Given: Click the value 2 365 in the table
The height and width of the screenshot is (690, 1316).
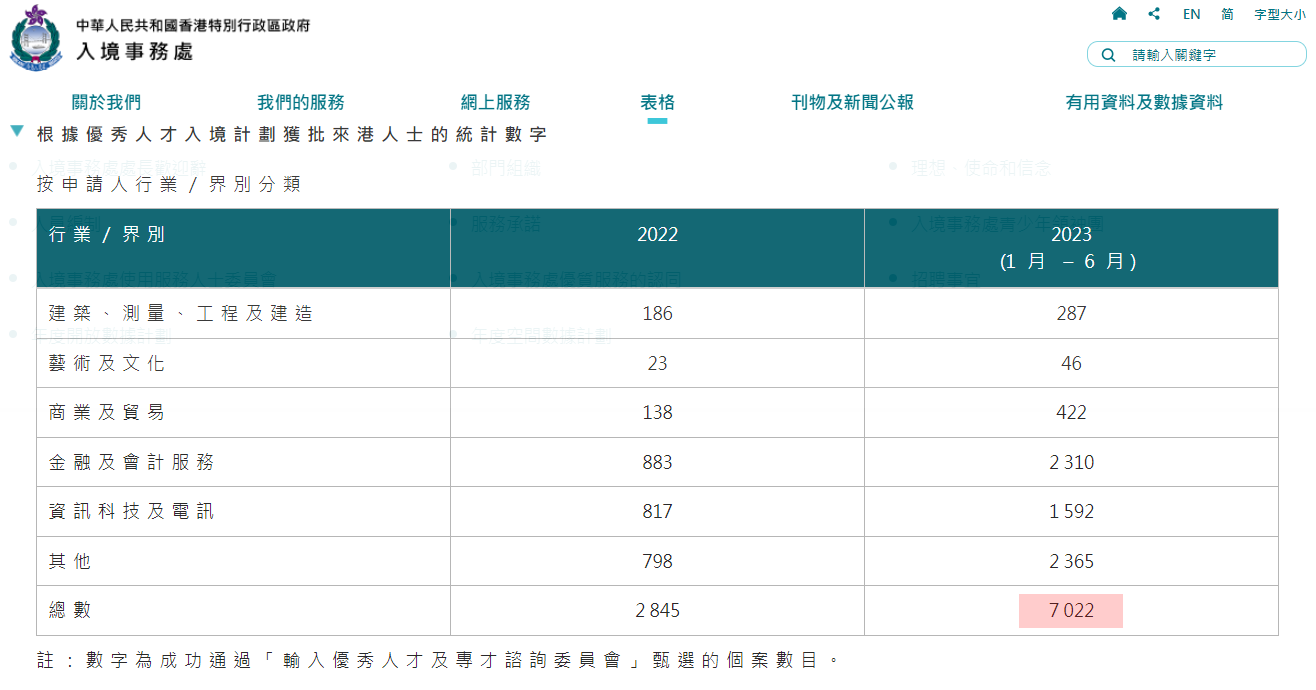Looking at the screenshot, I should [x=1071, y=561].
